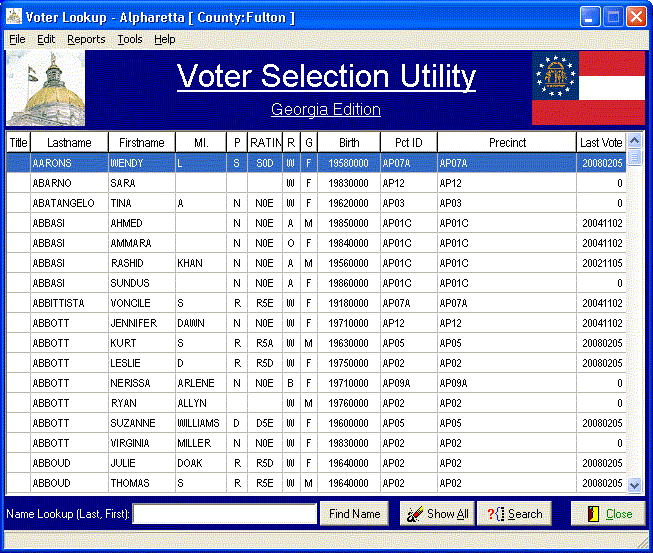Sort by Last Vote column header
This screenshot has width=653, height=553.
(x=601, y=143)
